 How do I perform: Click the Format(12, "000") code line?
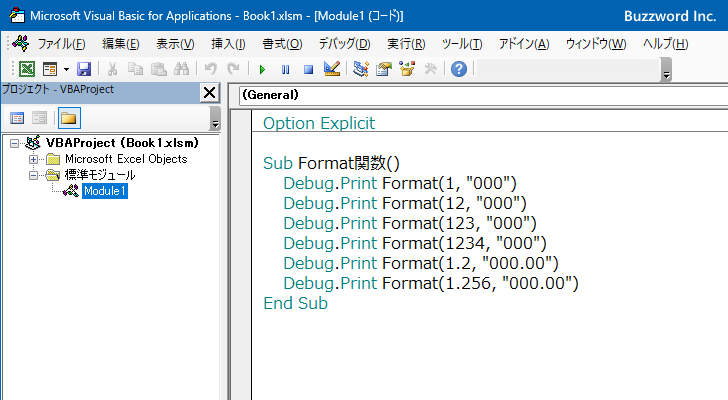(405, 203)
